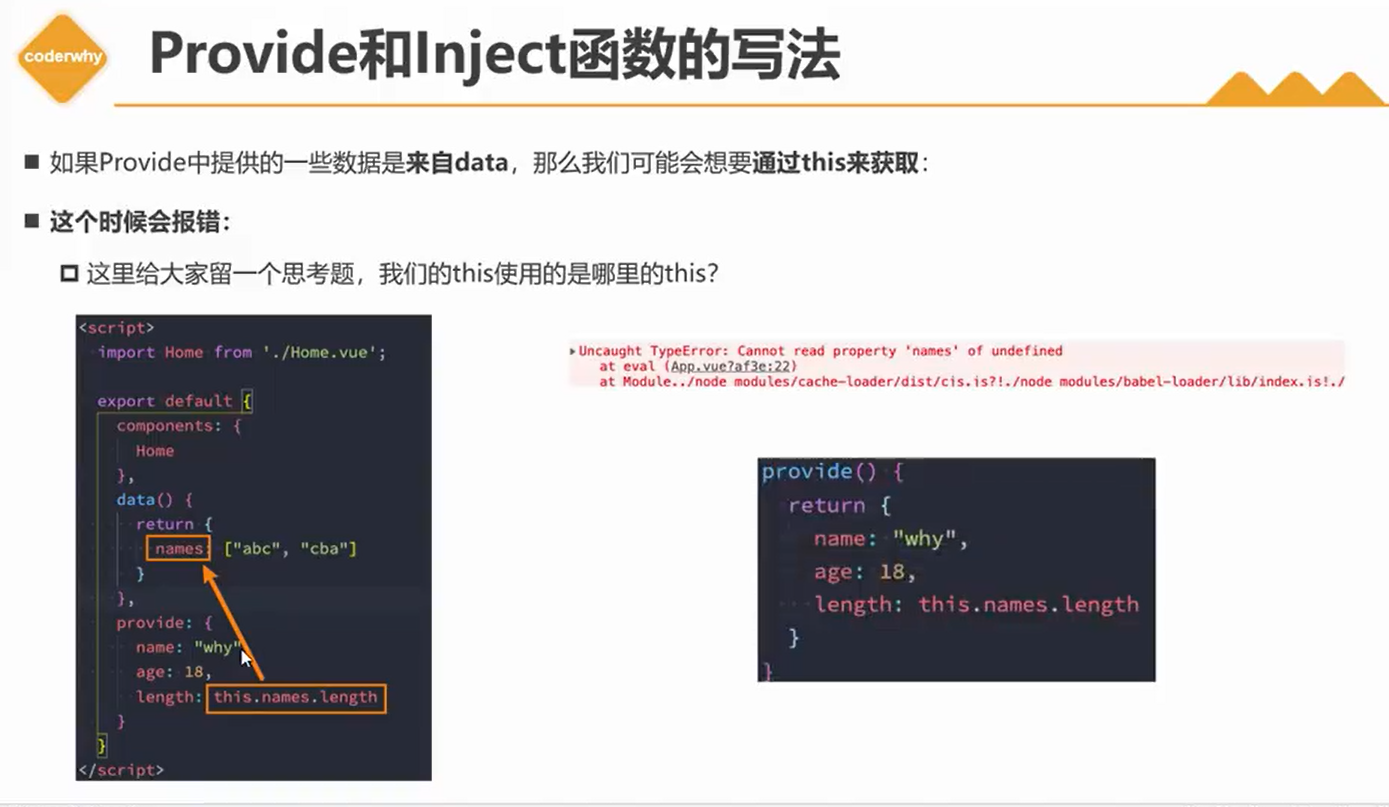Select 'length: this.names.length' in the provide() snippet
The width and height of the screenshot is (1389, 807).
(x=977, y=604)
